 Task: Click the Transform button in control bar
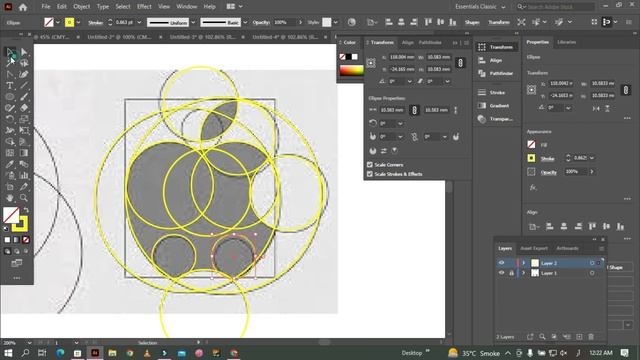click(498, 22)
